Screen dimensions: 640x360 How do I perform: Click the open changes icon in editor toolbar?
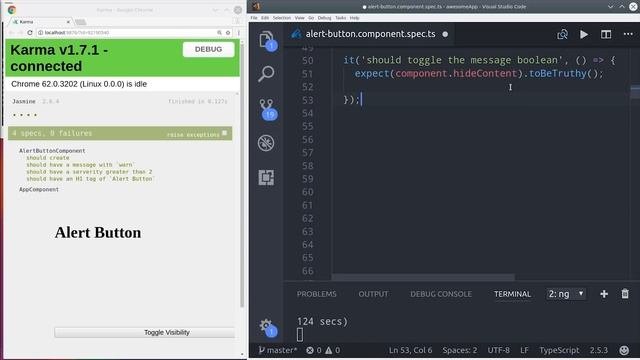tap(562, 34)
